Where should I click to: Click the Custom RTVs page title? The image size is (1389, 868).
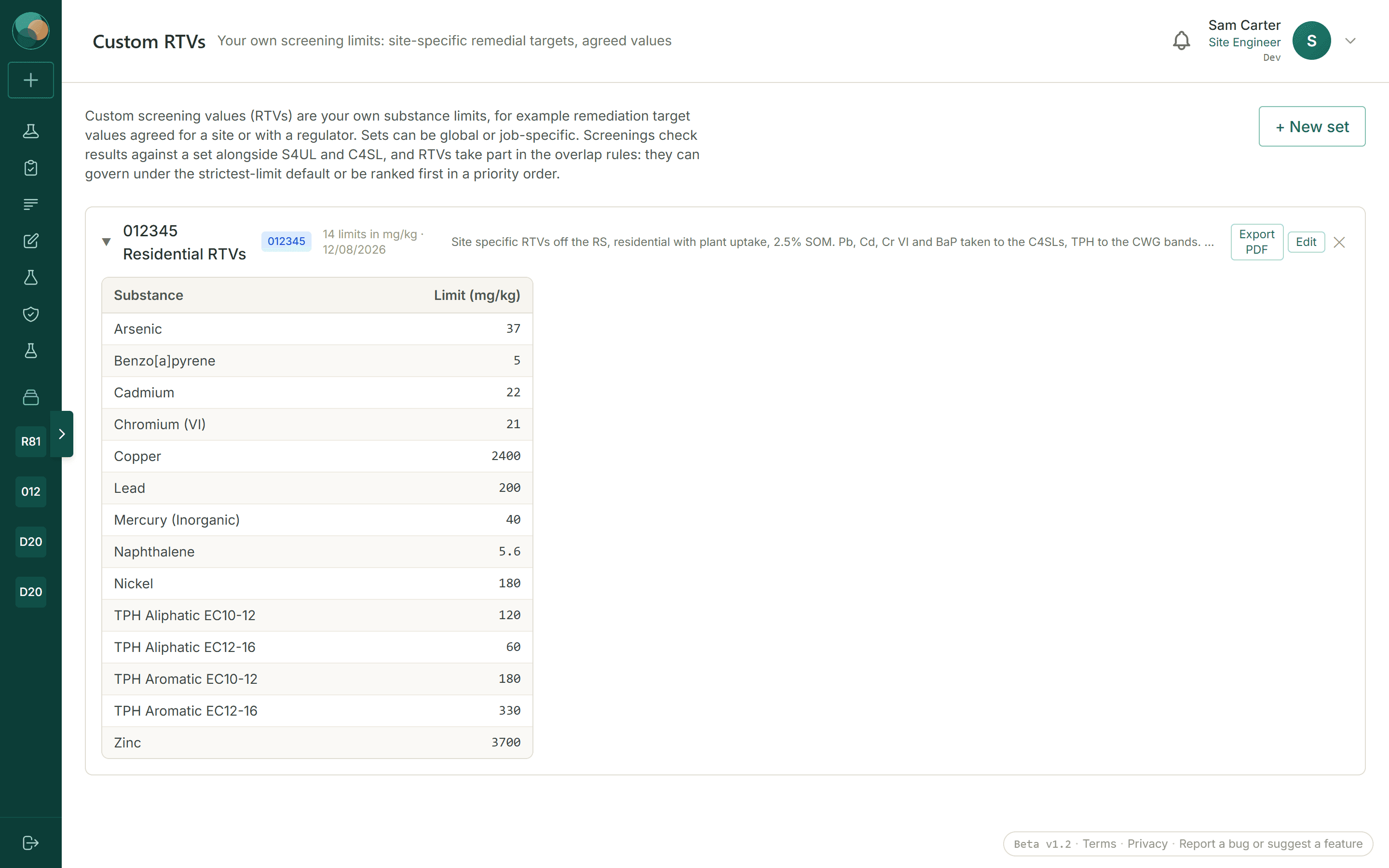tap(149, 41)
